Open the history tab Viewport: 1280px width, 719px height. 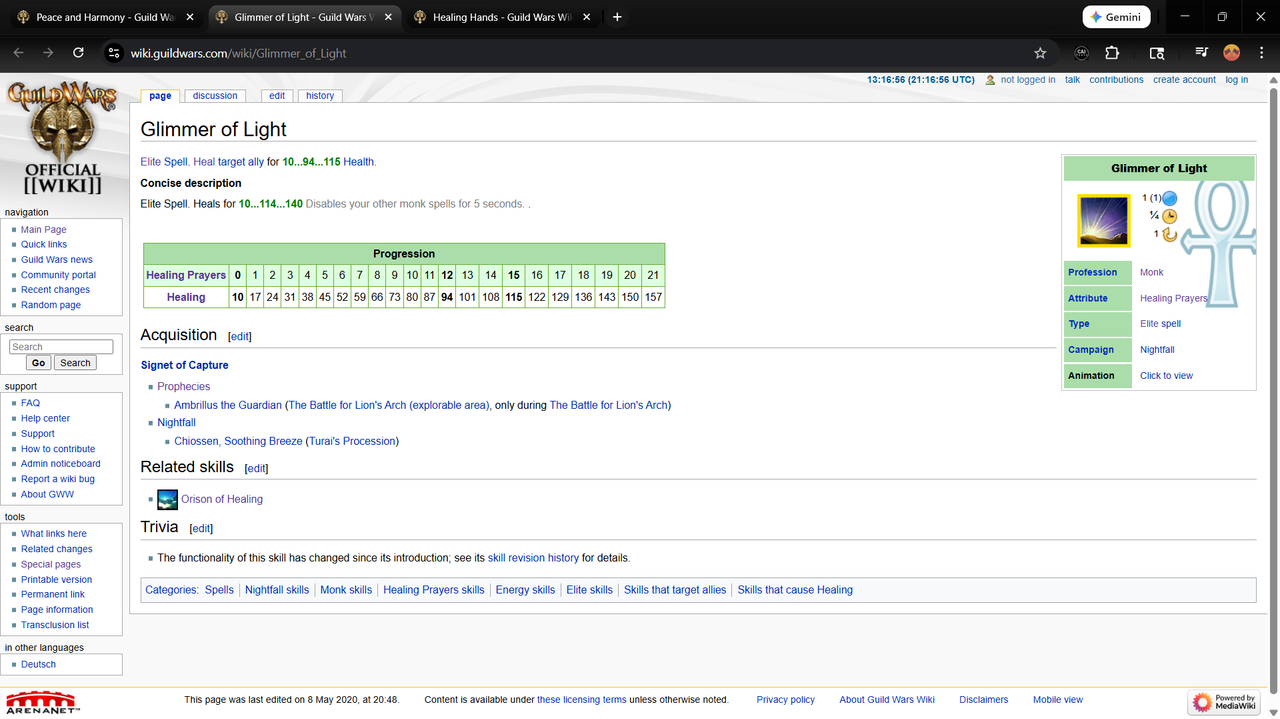click(x=320, y=96)
